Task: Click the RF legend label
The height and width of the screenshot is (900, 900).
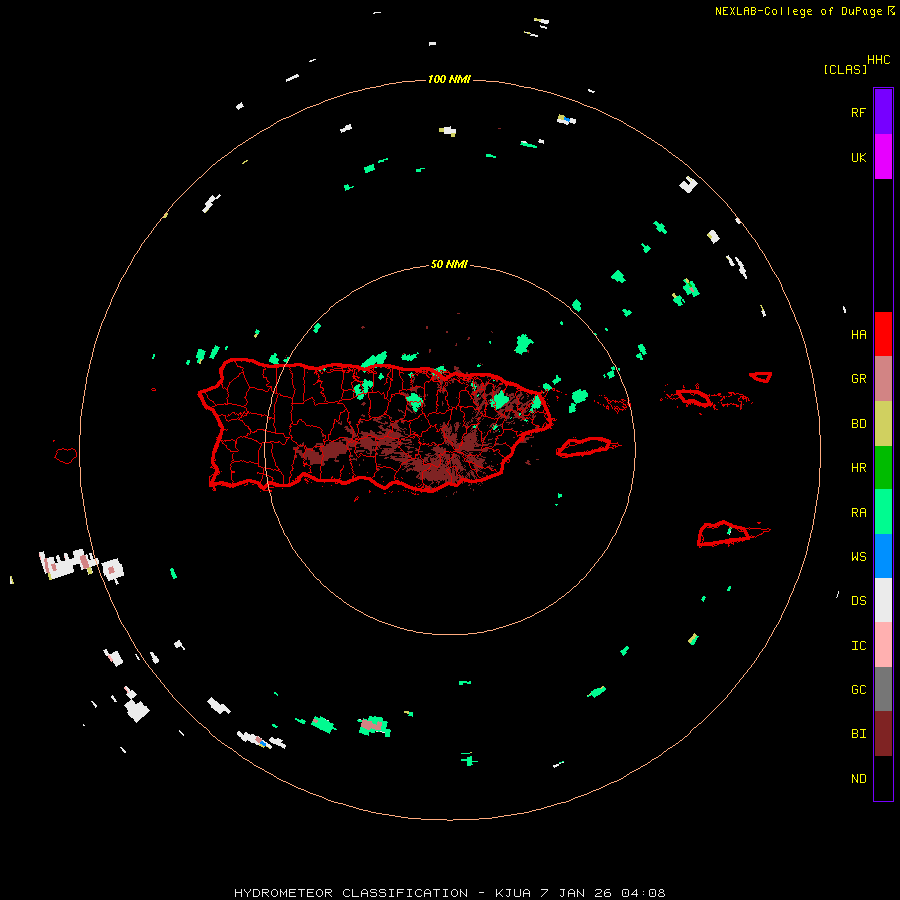Action: point(858,112)
